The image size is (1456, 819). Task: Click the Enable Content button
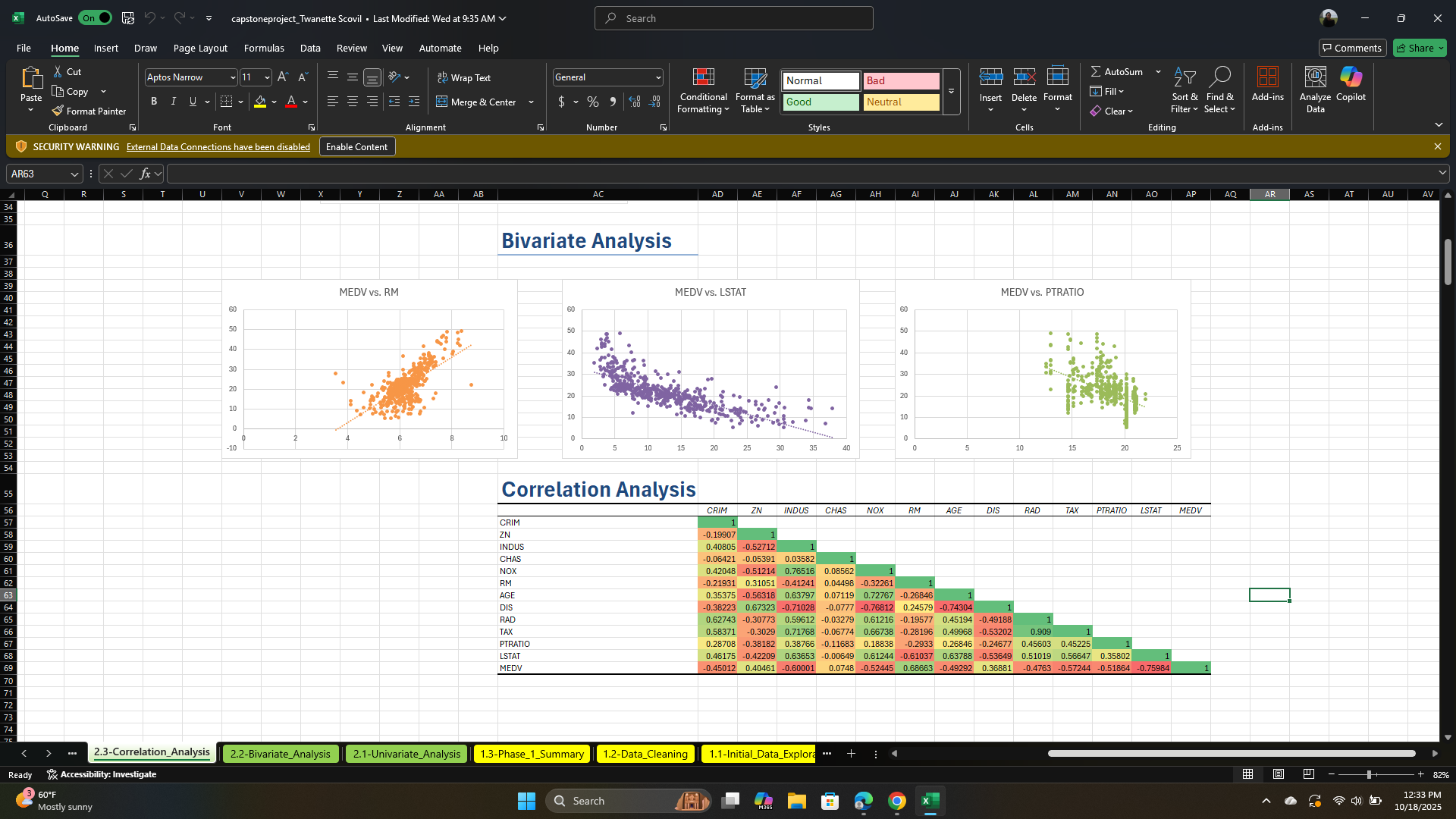coord(356,146)
